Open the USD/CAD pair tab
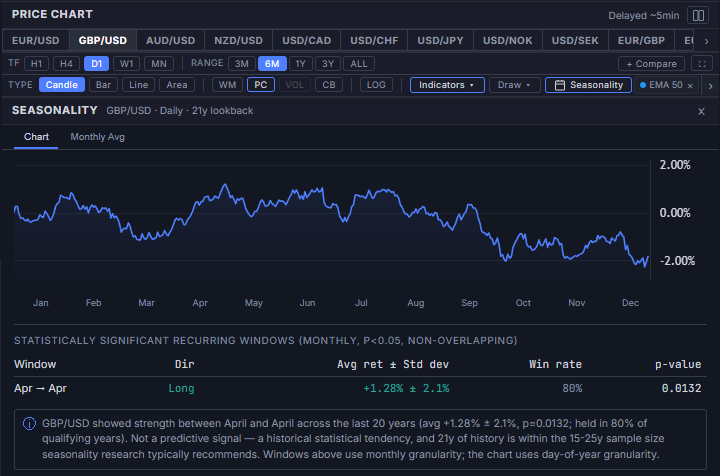The height and width of the screenshot is (476, 720). pyautogui.click(x=306, y=40)
